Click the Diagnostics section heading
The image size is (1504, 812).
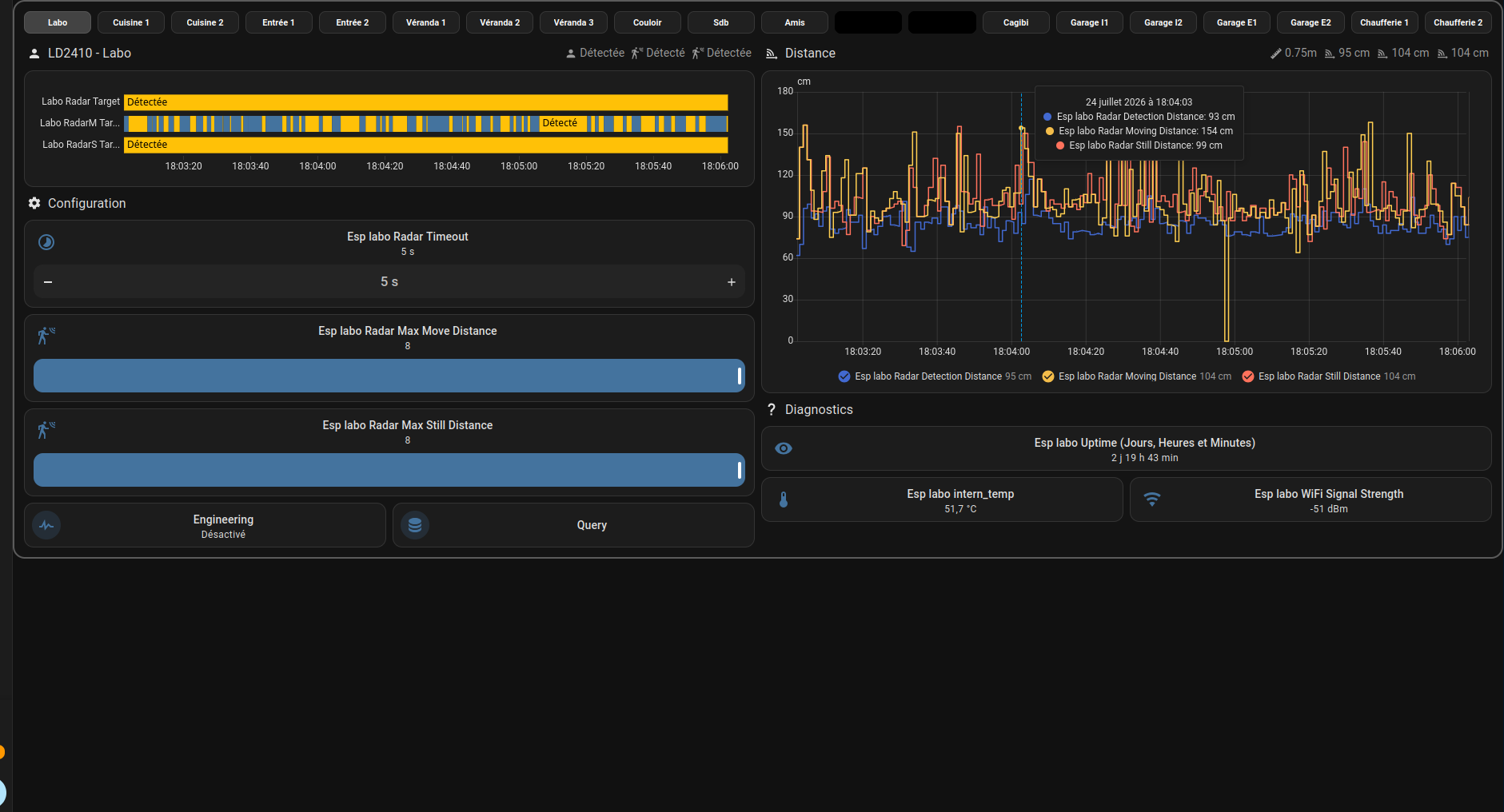coord(819,410)
